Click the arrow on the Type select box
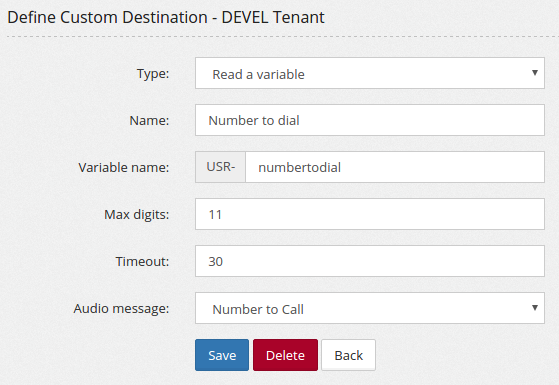Image resolution: width=559 pixels, height=385 pixels. point(534,73)
